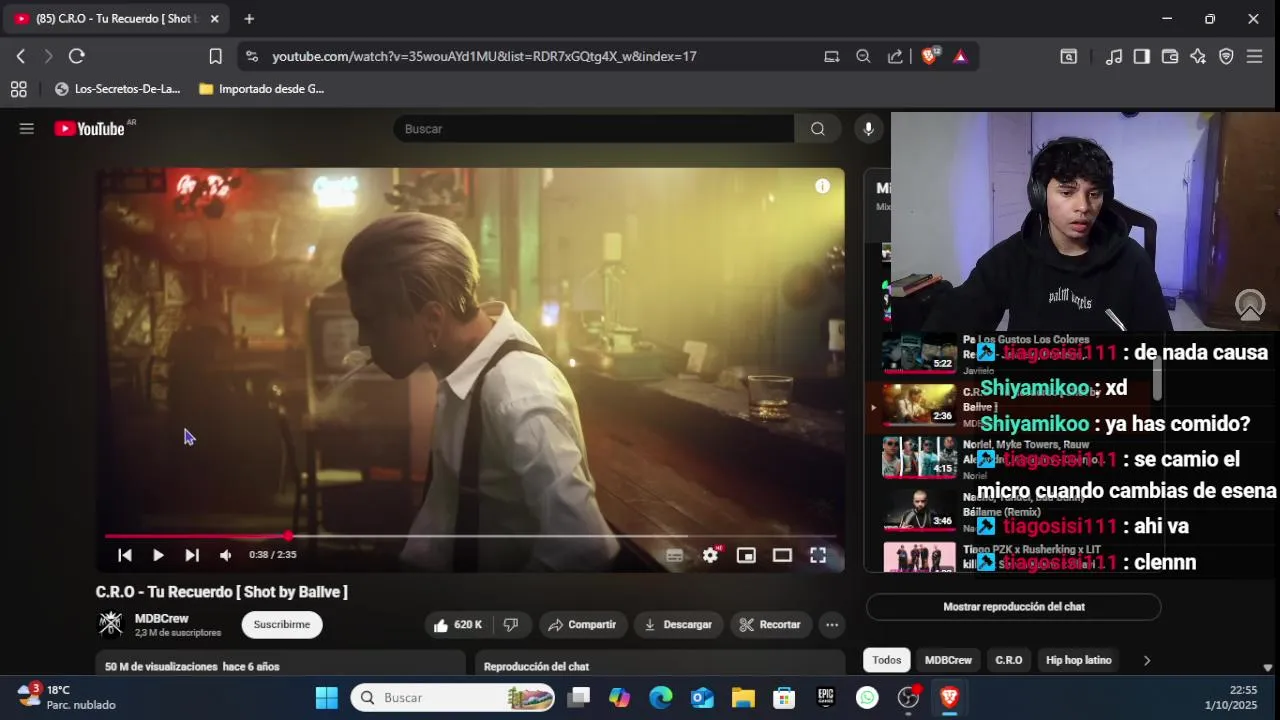Open Brave Rewards triangle icon
Image resolution: width=1280 pixels, height=720 pixels.
click(960, 56)
